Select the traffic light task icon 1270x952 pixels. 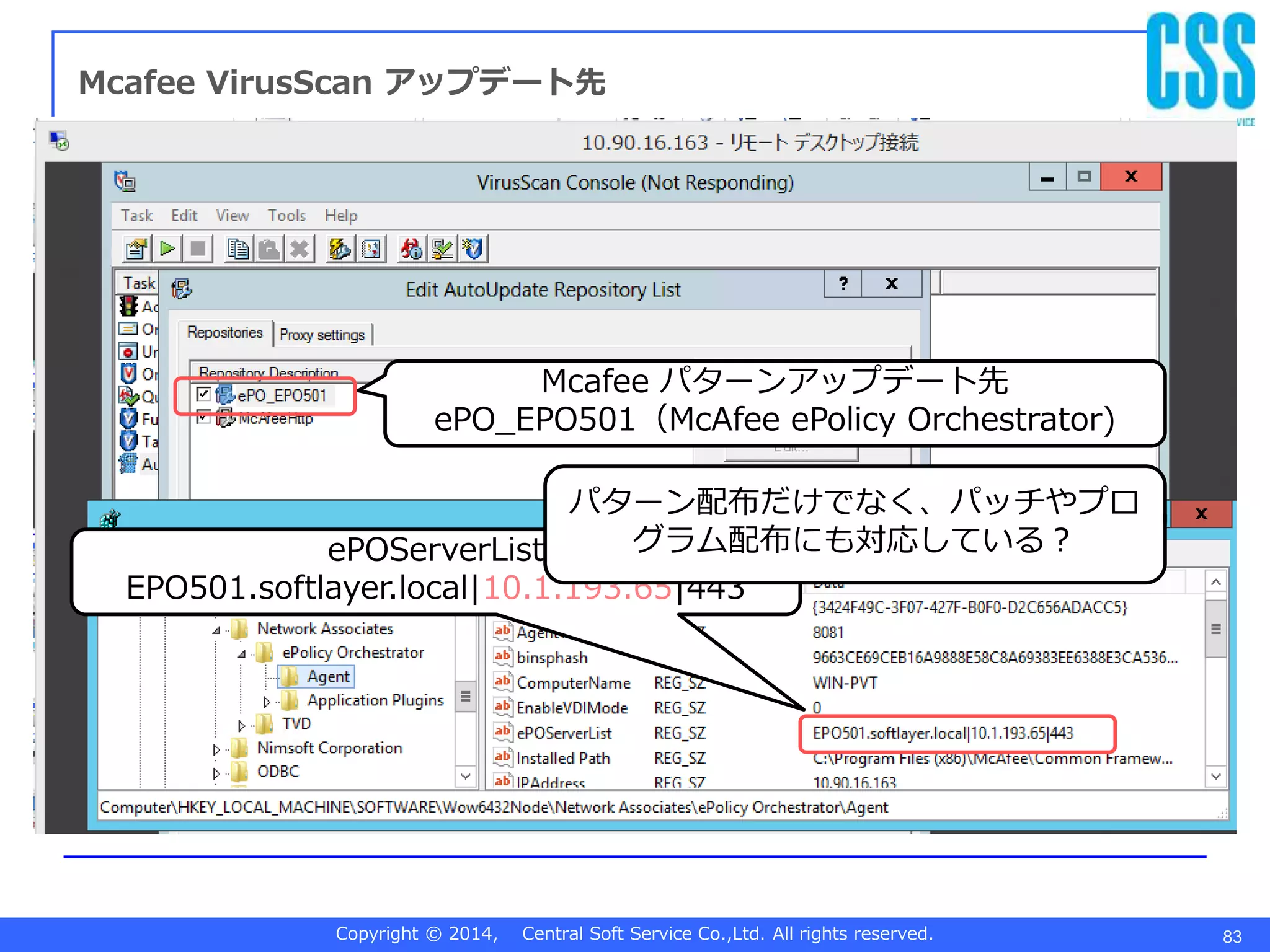click(x=128, y=306)
